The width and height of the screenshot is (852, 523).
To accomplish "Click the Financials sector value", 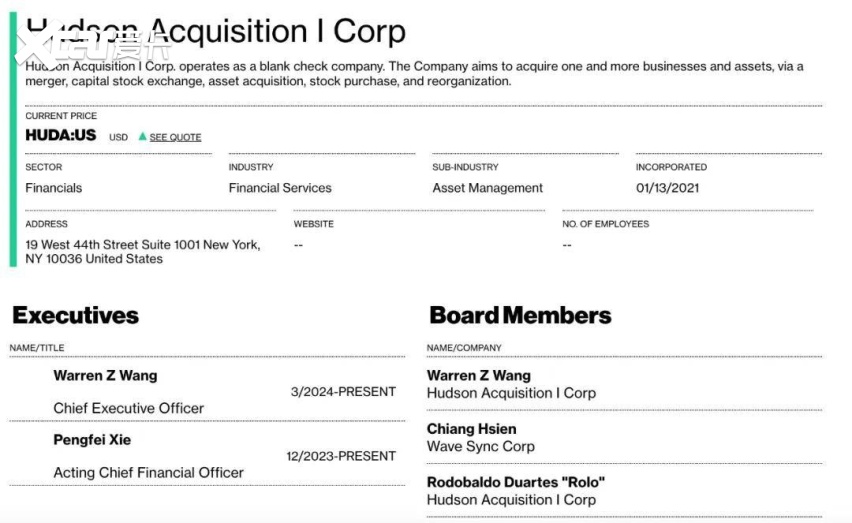I will [54, 188].
